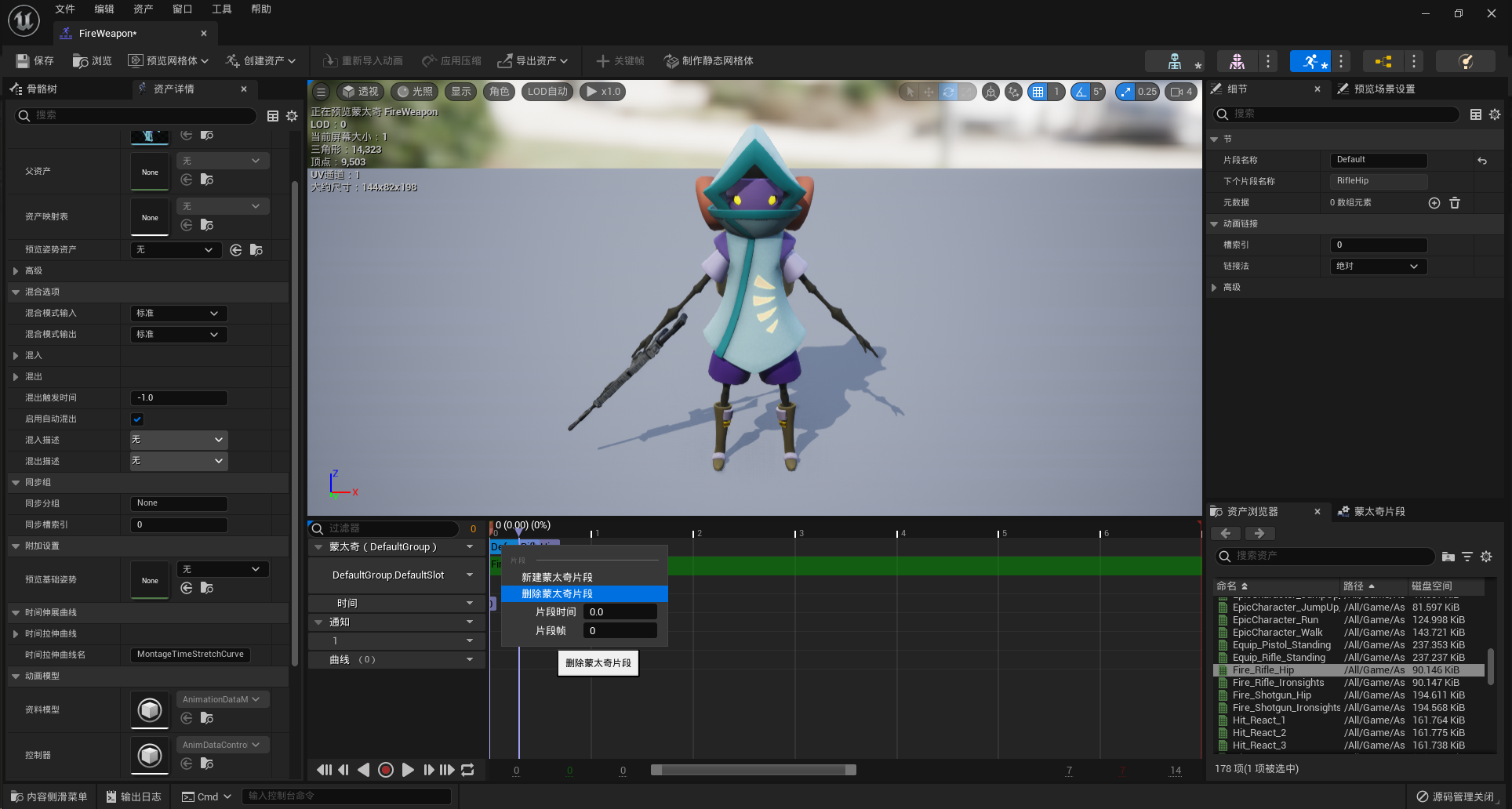Viewport: 1512px width, 809px height.
Task: Expand the Blend In (混入) section
Action: coord(16,356)
